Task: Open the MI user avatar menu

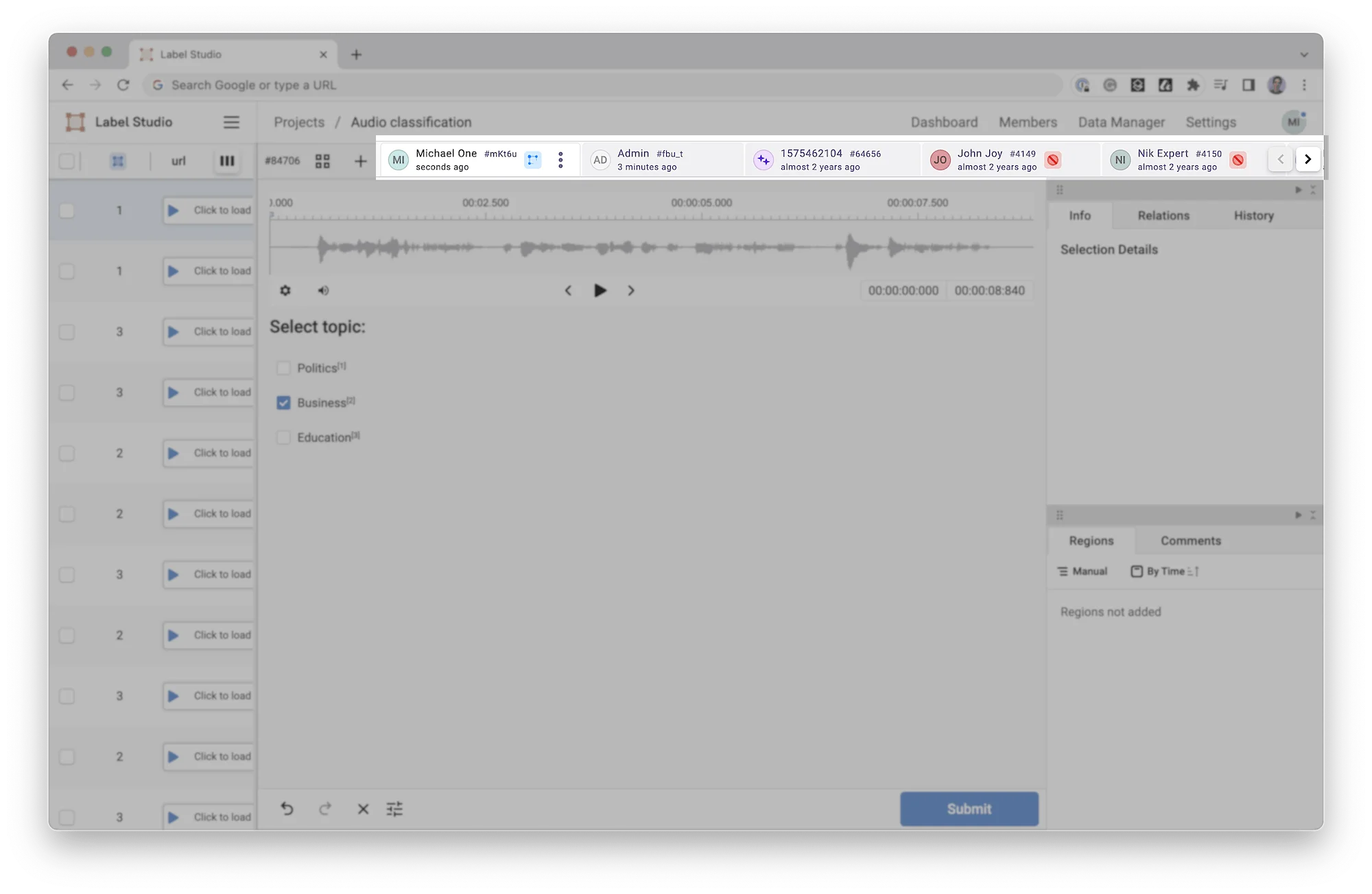Action: pyautogui.click(x=1293, y=122)
